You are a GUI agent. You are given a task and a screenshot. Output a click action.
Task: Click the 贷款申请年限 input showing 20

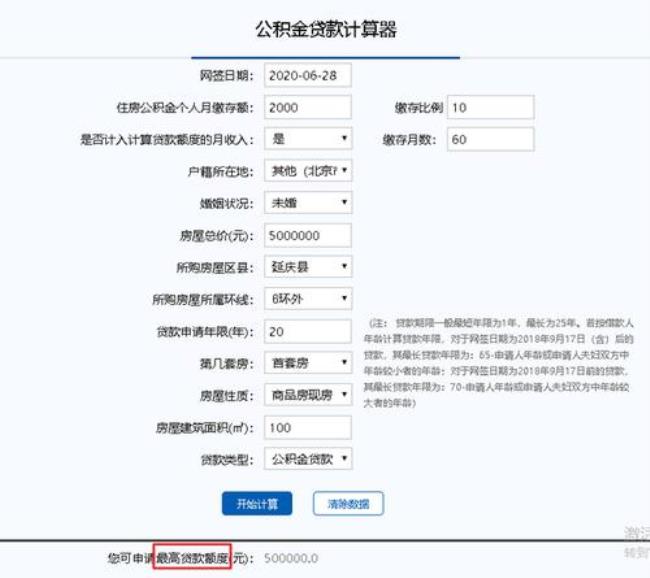[x=308, y=331]
